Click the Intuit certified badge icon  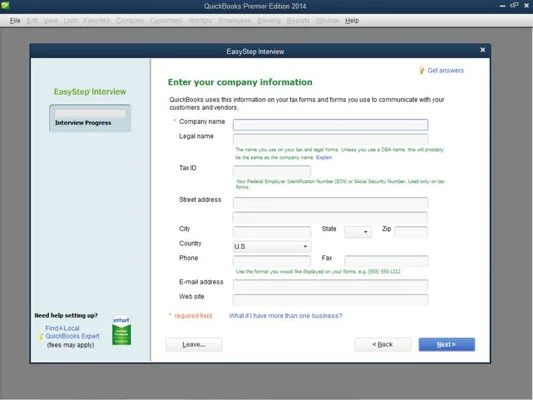121,331
